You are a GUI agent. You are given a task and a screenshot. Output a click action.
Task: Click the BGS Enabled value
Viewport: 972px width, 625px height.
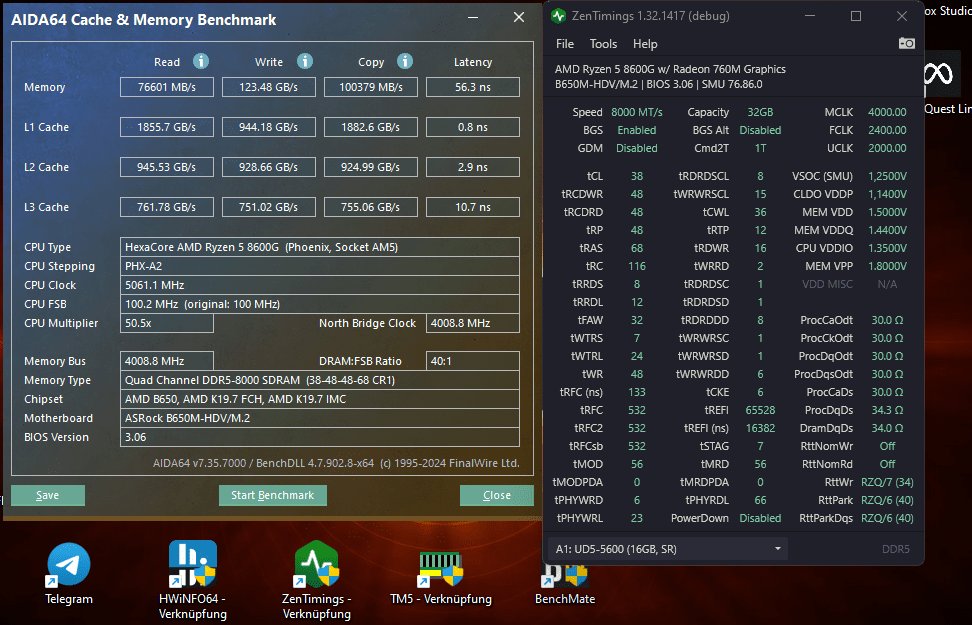(x=637, y=130)
